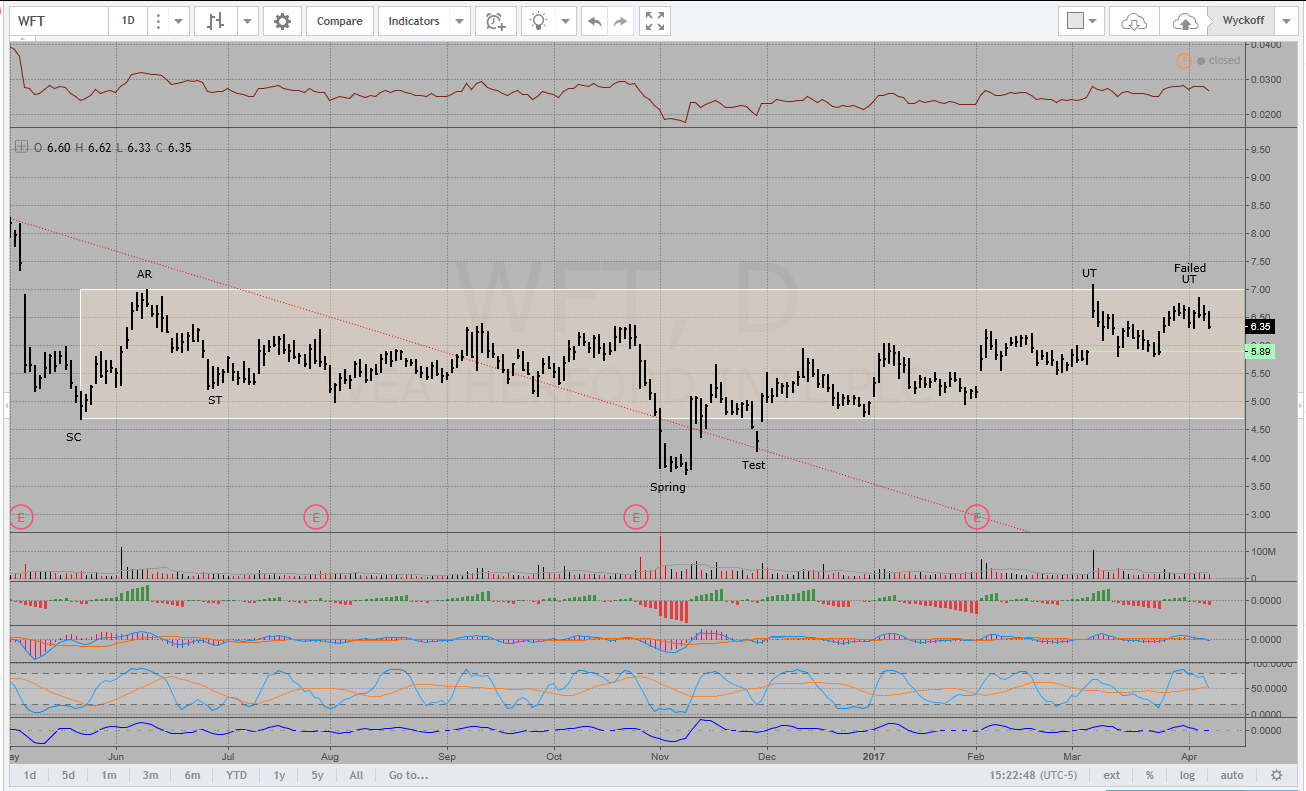Select the 3m time range
Image resolution: width=1306 pixels, height=791 pixels.
pos(150,775)
